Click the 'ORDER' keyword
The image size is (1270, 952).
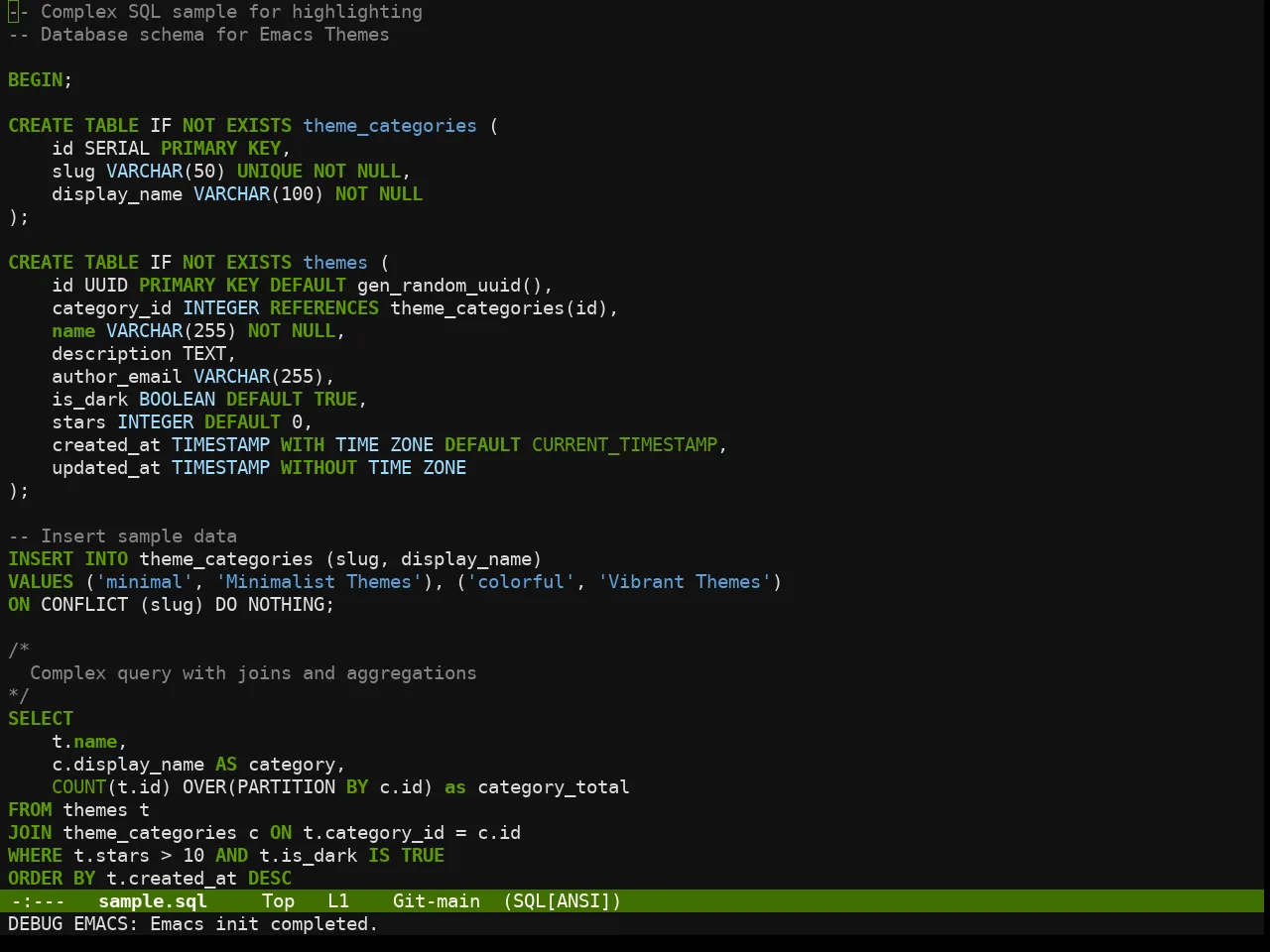(x=36, y=879)
